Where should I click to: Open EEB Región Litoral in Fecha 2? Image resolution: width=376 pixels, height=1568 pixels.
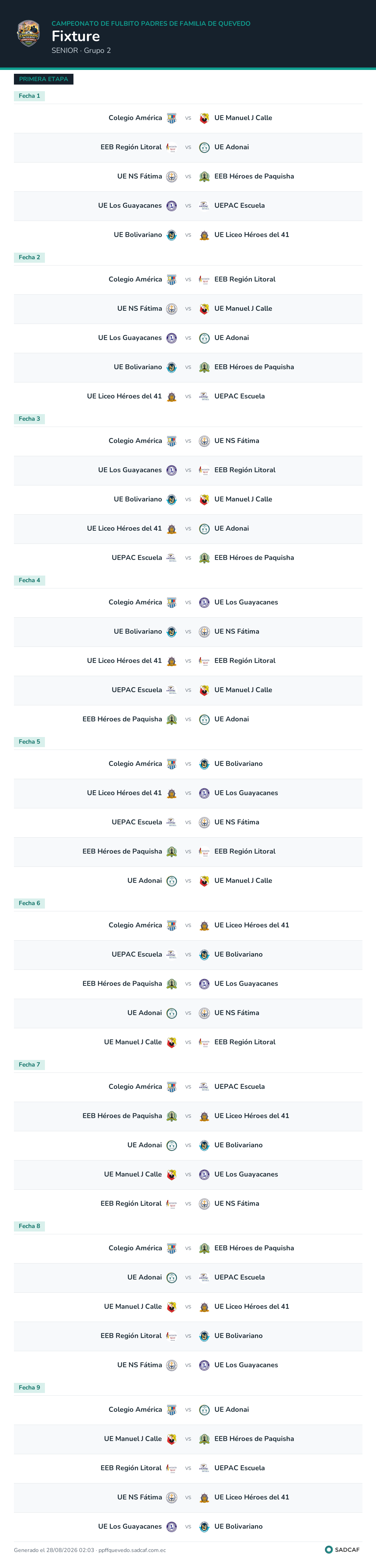245,279
